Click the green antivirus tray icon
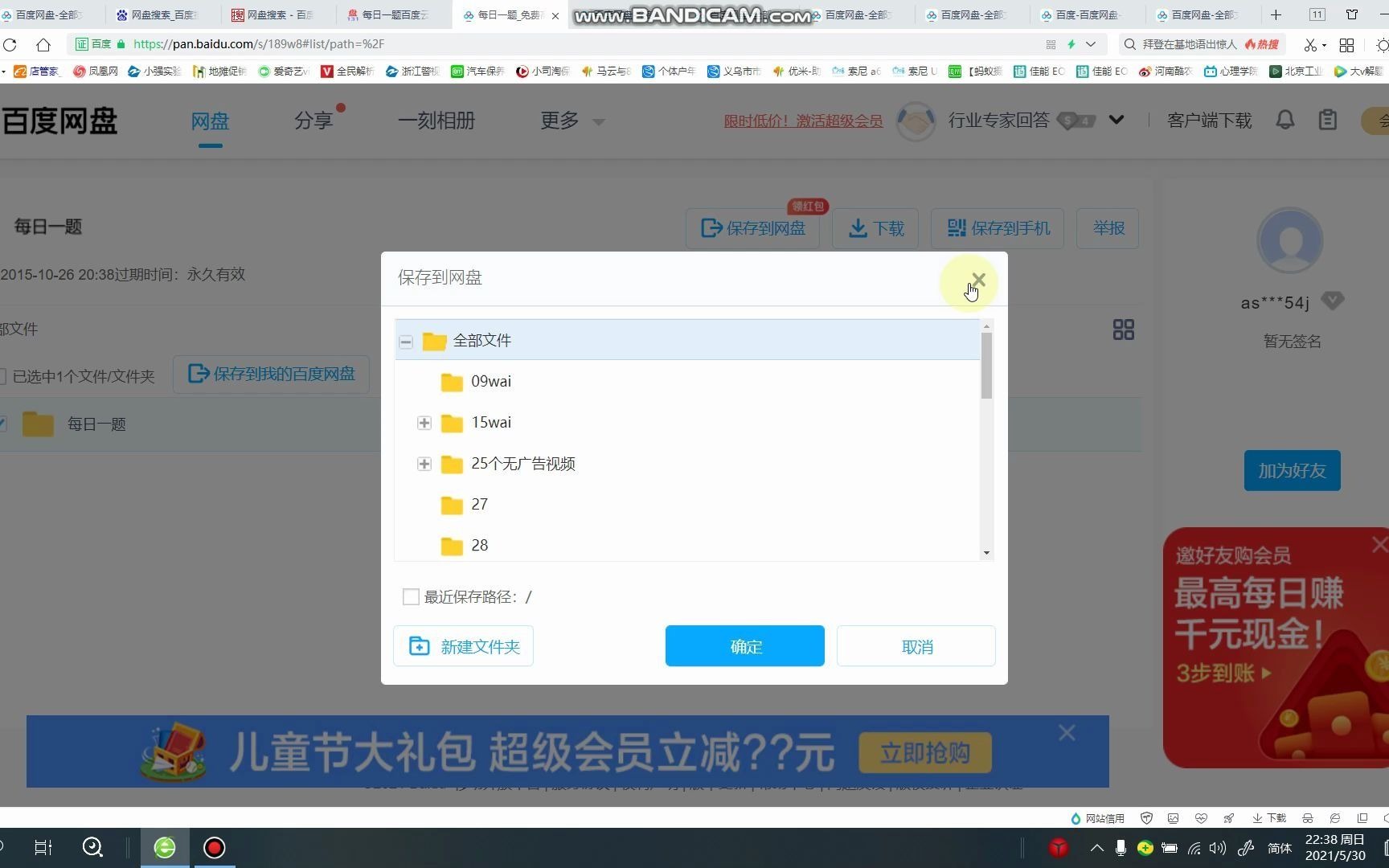The height and width of the screenshot is (868, 1389). [1145, 847]
